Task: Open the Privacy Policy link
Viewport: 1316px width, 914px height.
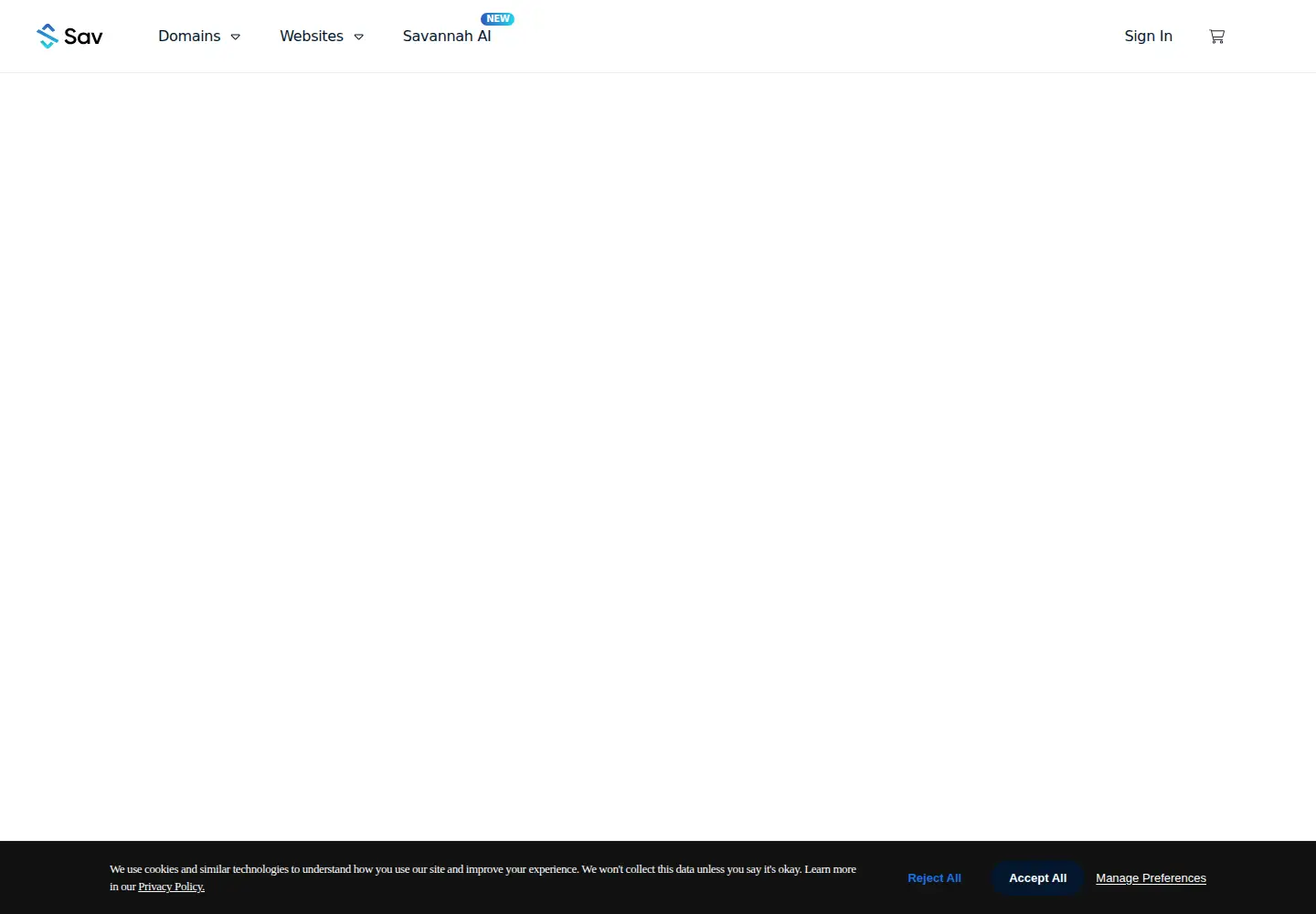Action: pyautogui.click(x=171, y=887)
